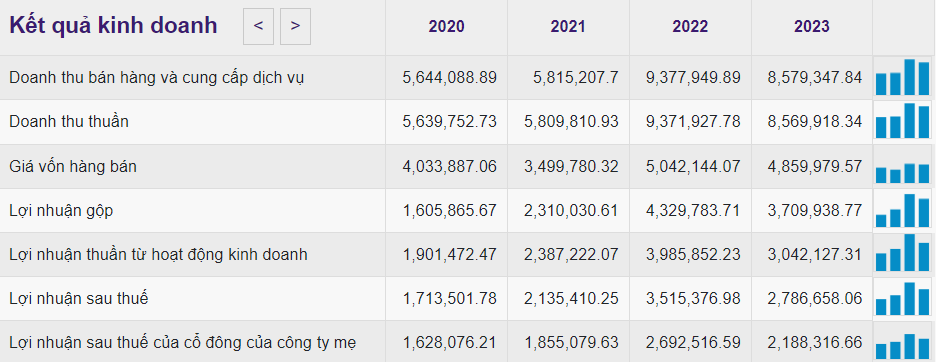Select the 2020 column header
Viewport: 936px width, 362px height.
tap(447, 26)
